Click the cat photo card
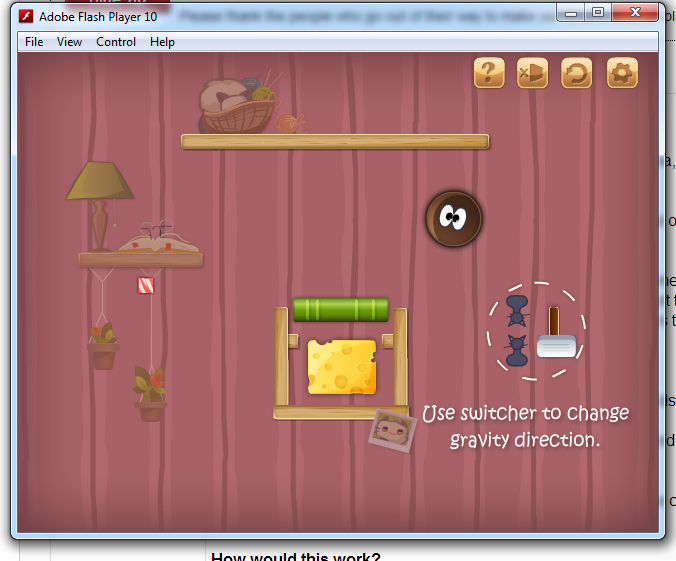The height and width of the screenshot is (561, 676). (392, 430)
